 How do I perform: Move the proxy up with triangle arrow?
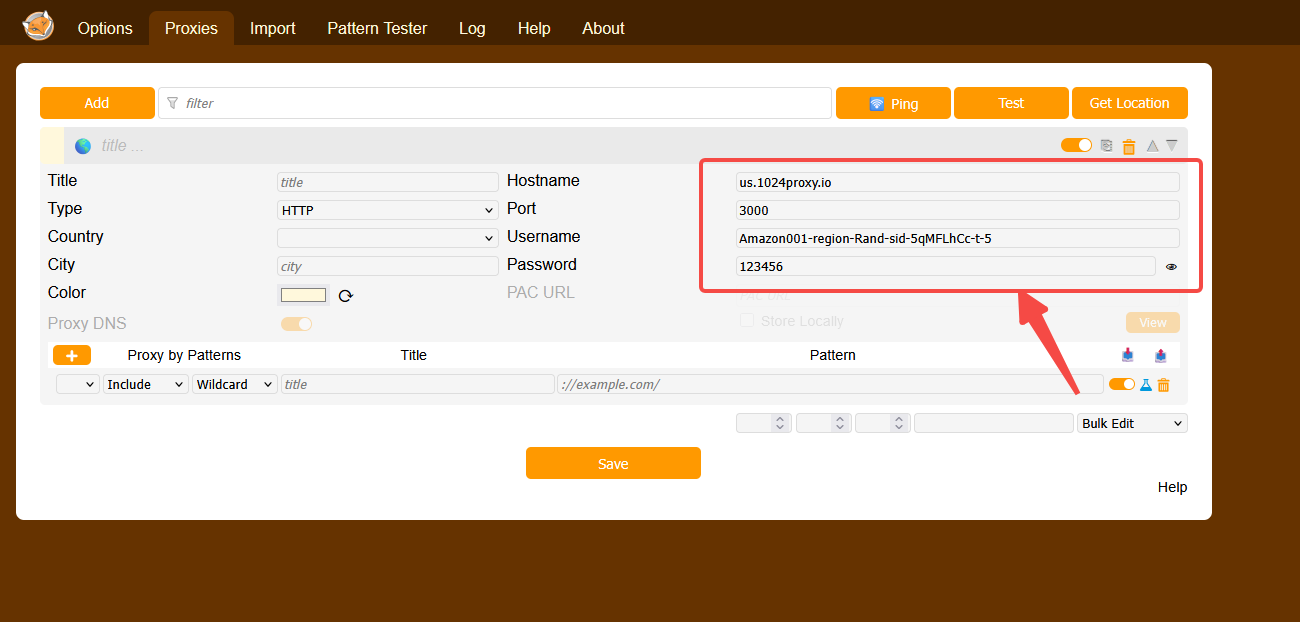pyautogui.click(x=1152, y=146)
